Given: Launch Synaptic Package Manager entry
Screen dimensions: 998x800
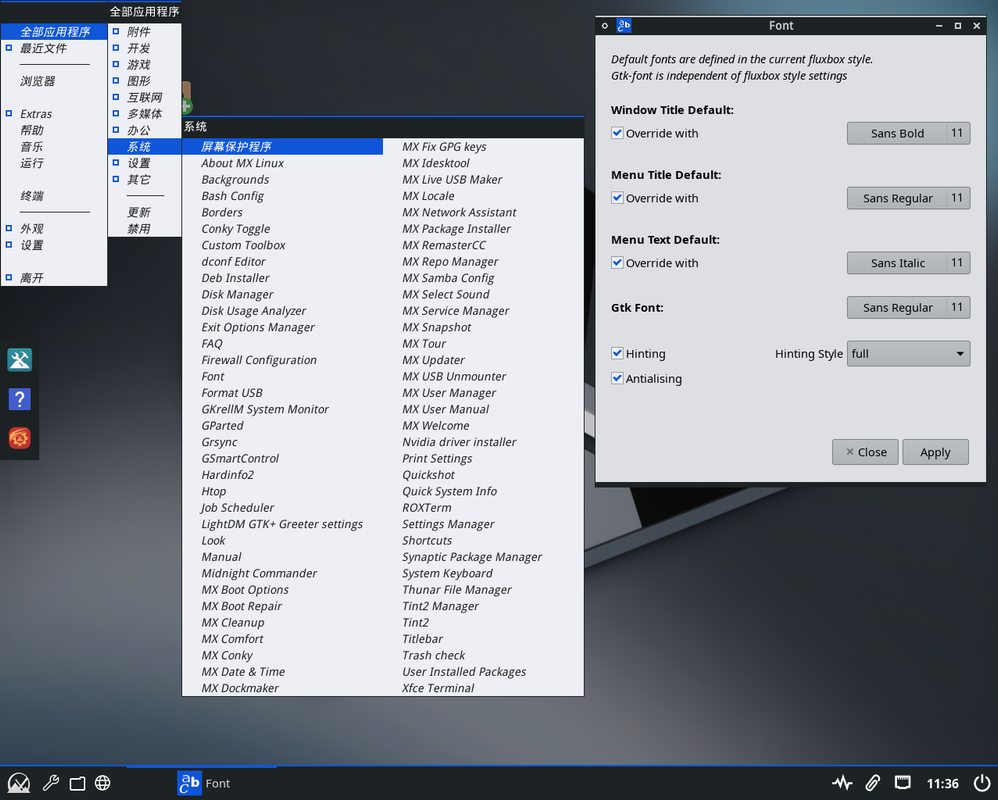Looking at the screenshot, I should coord(483,557).
